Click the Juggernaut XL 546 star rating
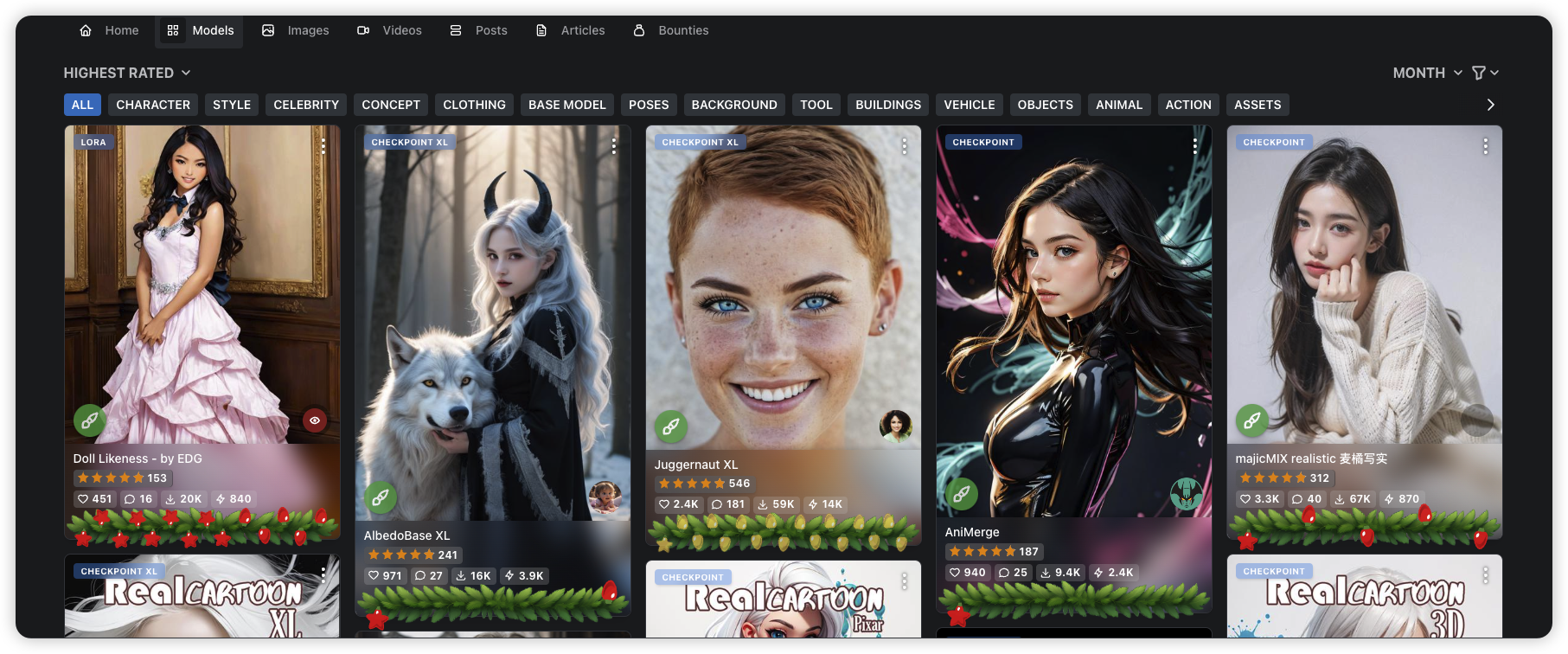Viewport: 1568px width, 654px height. click(704, 484)
